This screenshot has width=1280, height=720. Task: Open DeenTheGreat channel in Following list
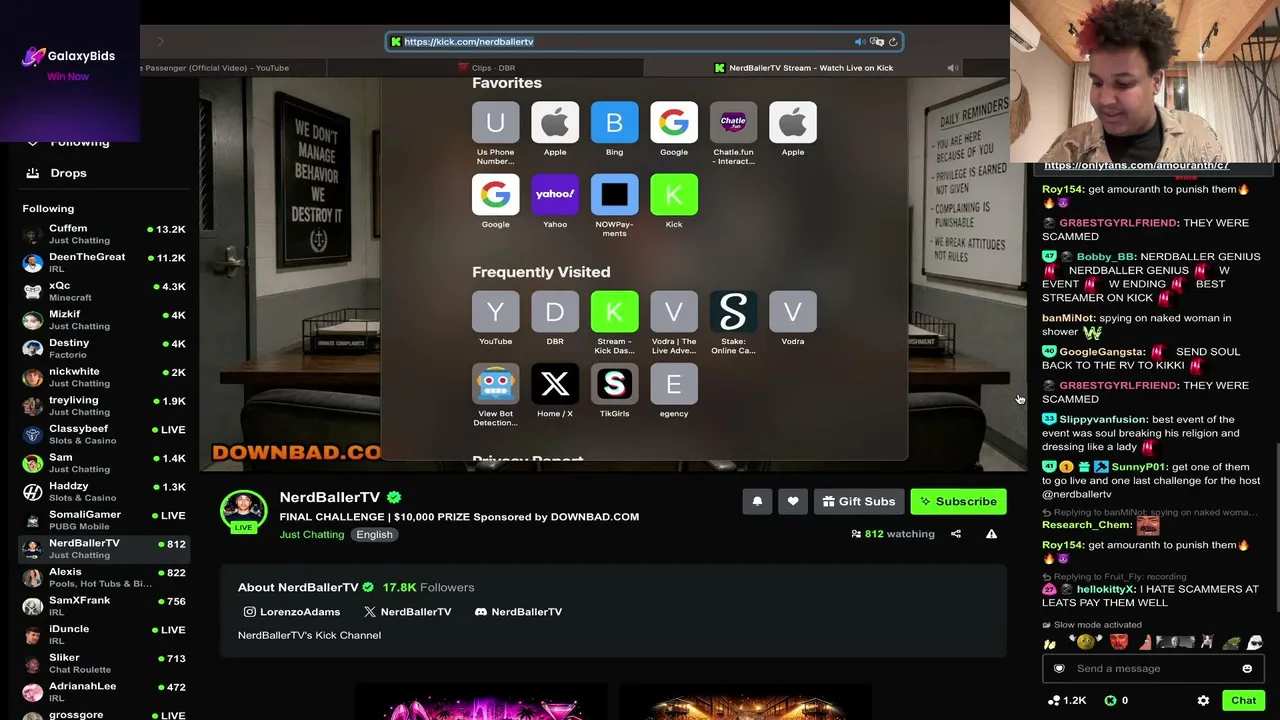104,263
